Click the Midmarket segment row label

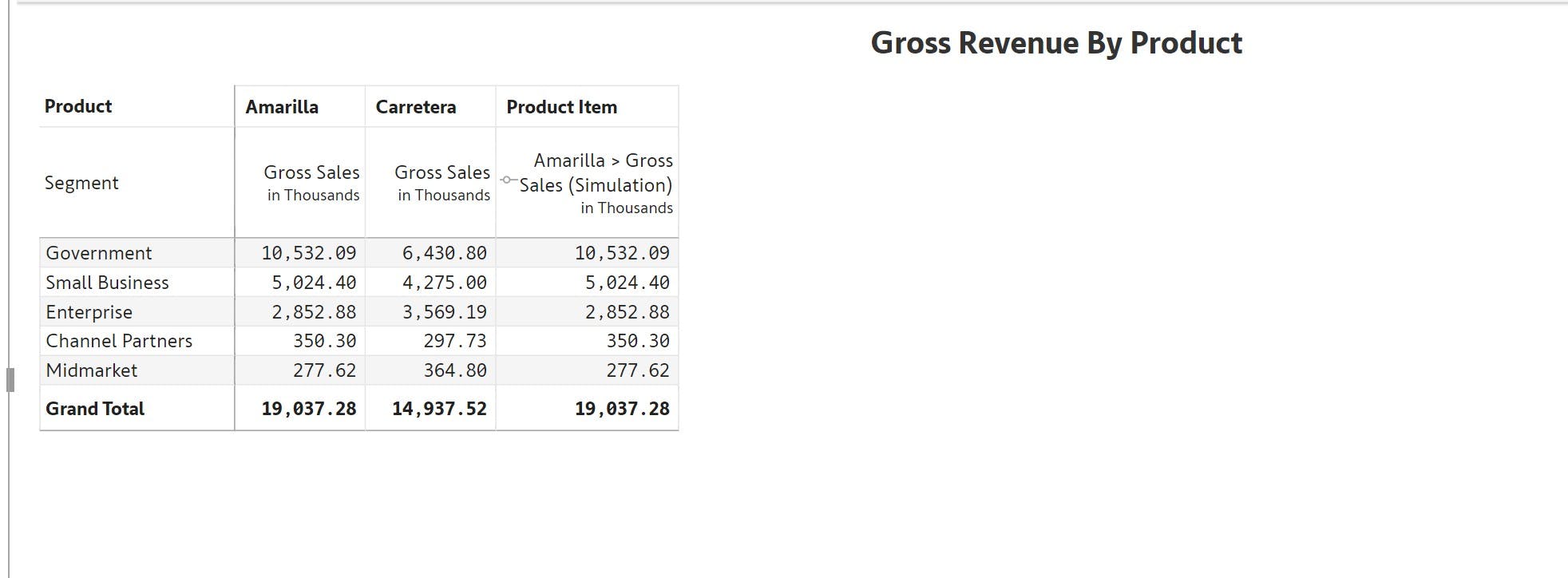coord(92,370)
